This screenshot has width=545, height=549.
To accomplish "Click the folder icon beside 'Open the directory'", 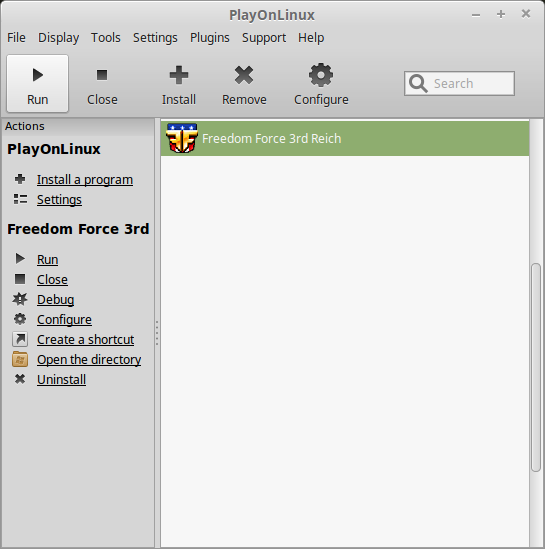I will [x=20, y=359].
